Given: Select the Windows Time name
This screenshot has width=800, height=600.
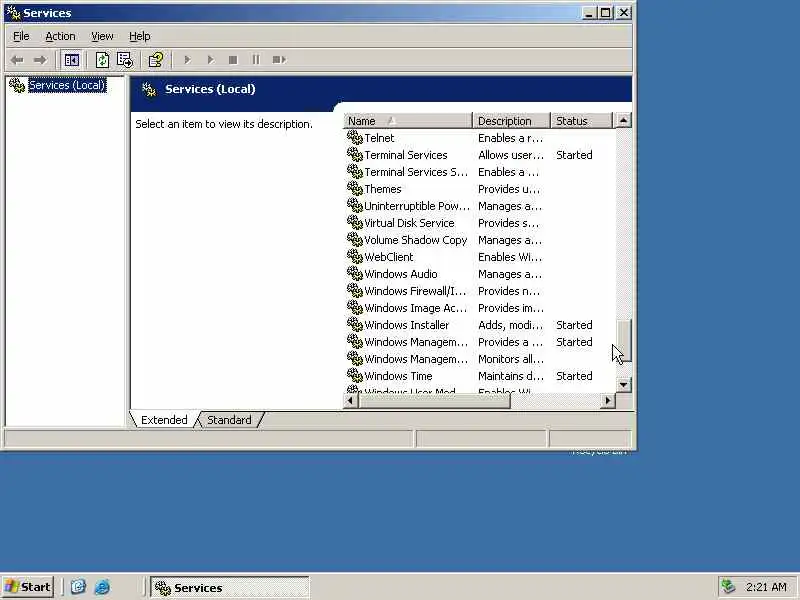Looking at the screenshot, I should click(398, 376).
